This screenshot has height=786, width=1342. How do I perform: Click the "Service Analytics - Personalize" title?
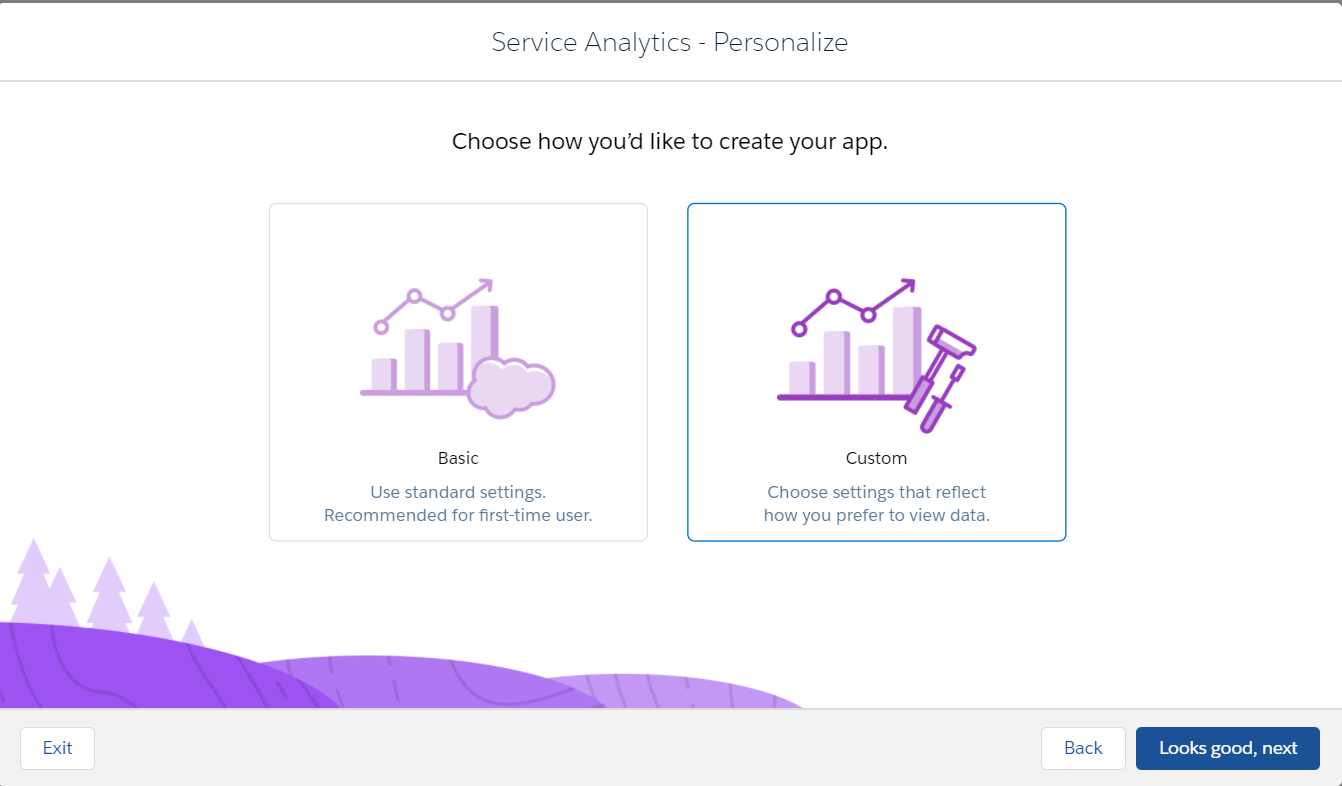(670, 42)
